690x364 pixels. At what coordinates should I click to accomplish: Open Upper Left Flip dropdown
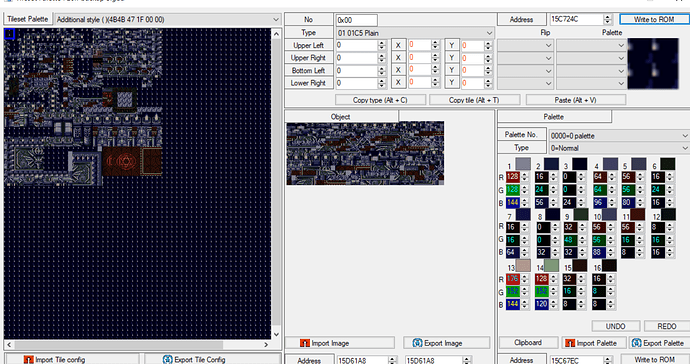pos(525,45)
